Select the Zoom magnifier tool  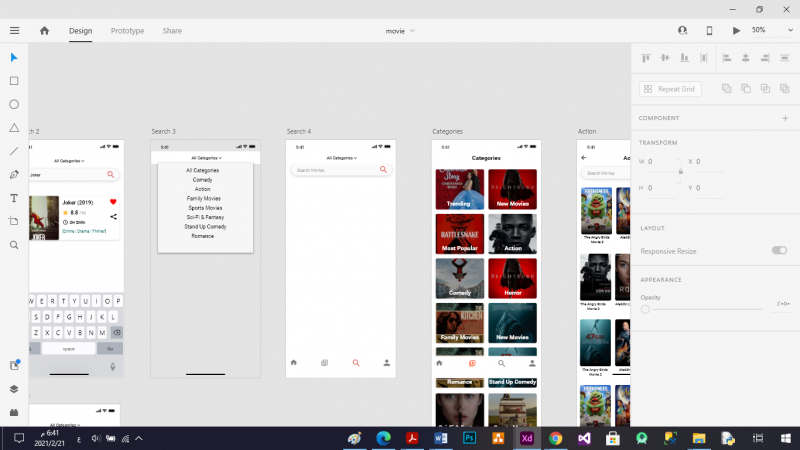tap(14, 245)
